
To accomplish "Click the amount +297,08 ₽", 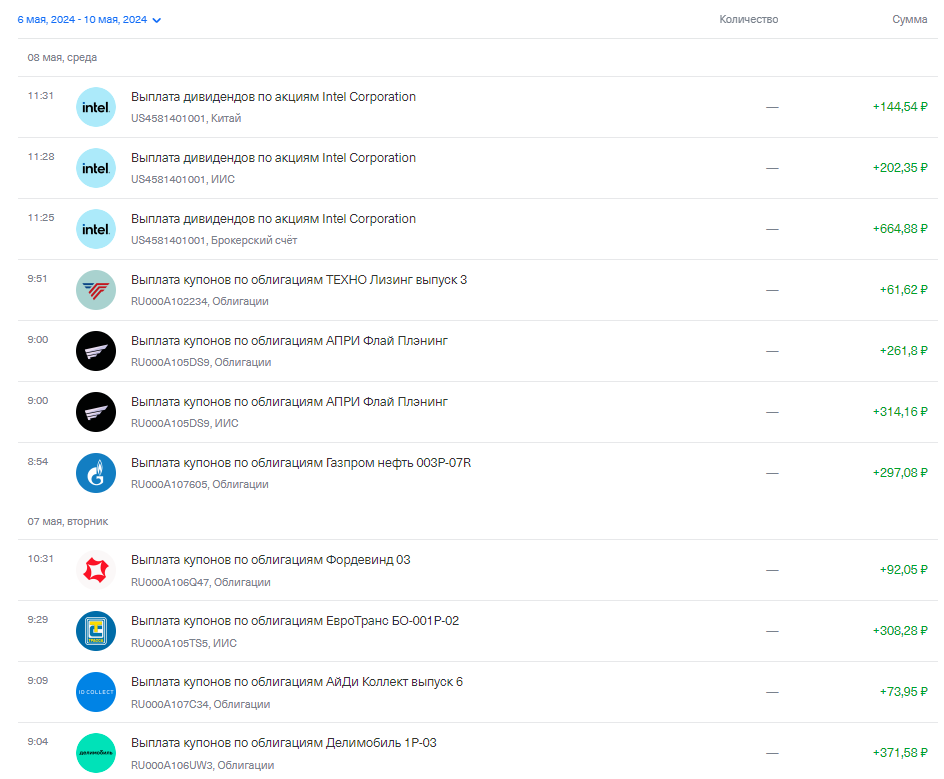I will coord(900,473).
